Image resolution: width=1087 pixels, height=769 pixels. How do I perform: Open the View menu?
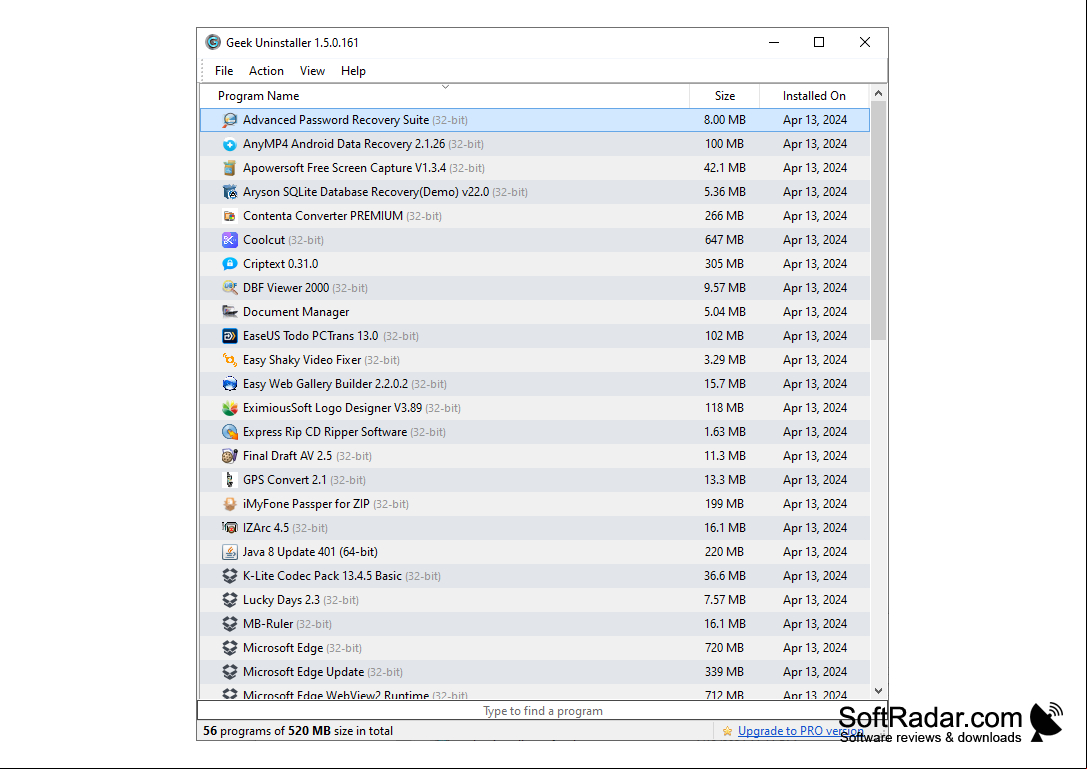(312, 71)
